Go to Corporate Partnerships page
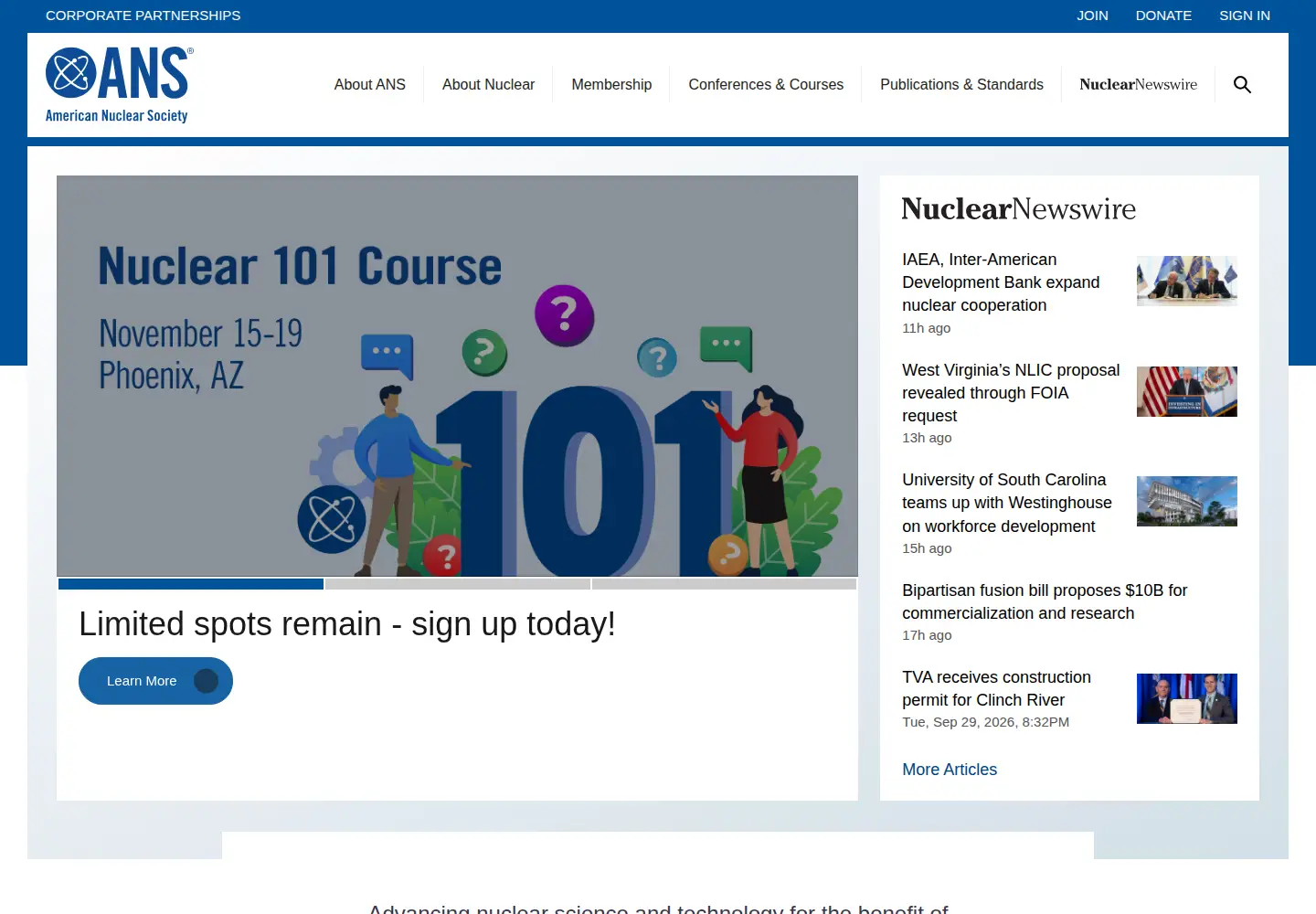 coord(143,16)
